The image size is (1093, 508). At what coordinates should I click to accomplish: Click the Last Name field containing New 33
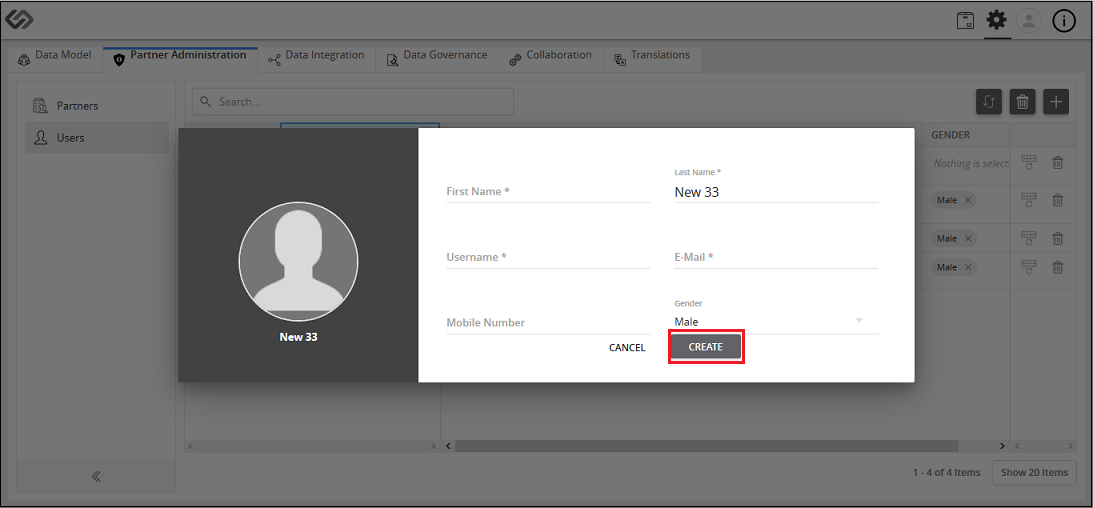tap(776, 192)
